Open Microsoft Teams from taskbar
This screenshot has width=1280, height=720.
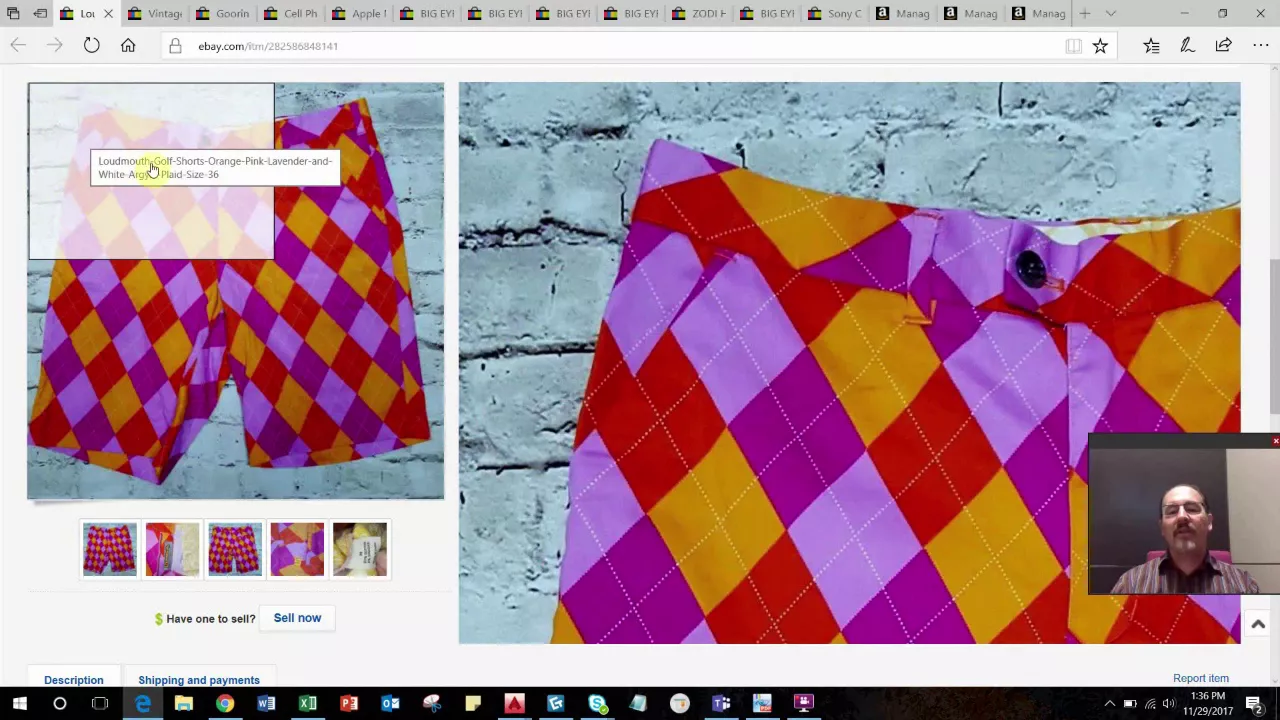tap(721, 704)
